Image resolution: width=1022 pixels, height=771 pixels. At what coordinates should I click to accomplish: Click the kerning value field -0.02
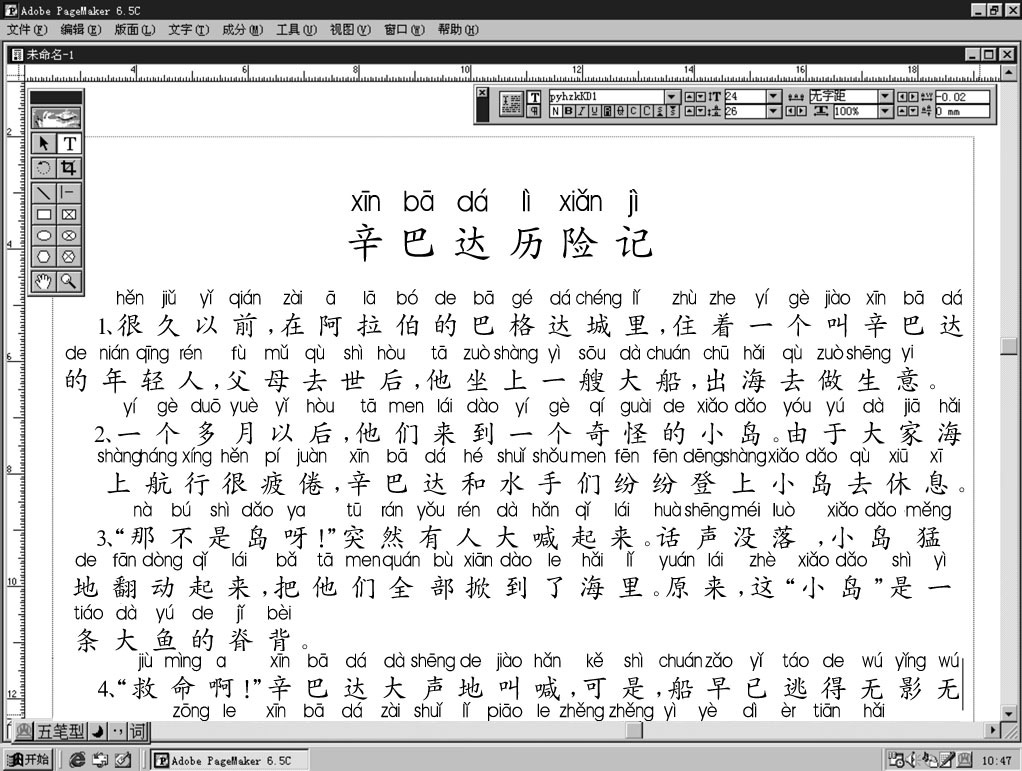coord(962,96)
